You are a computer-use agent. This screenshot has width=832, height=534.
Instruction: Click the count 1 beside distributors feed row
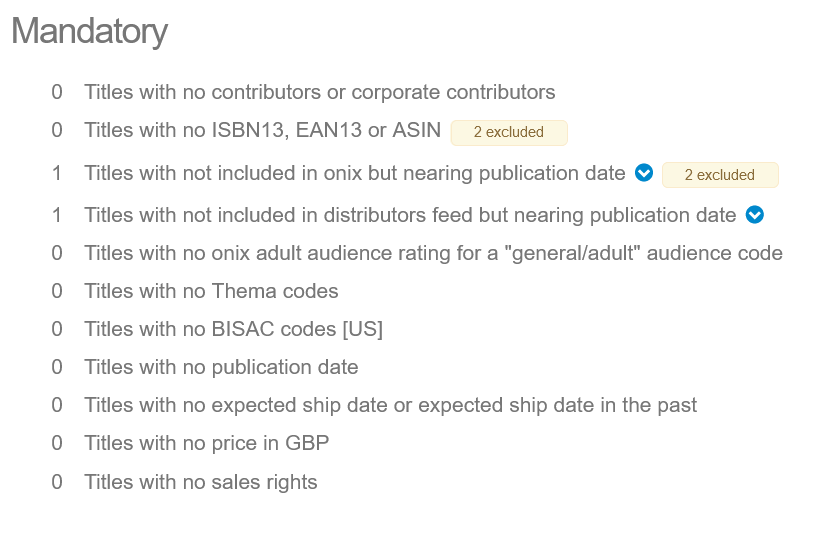[57, 215]
